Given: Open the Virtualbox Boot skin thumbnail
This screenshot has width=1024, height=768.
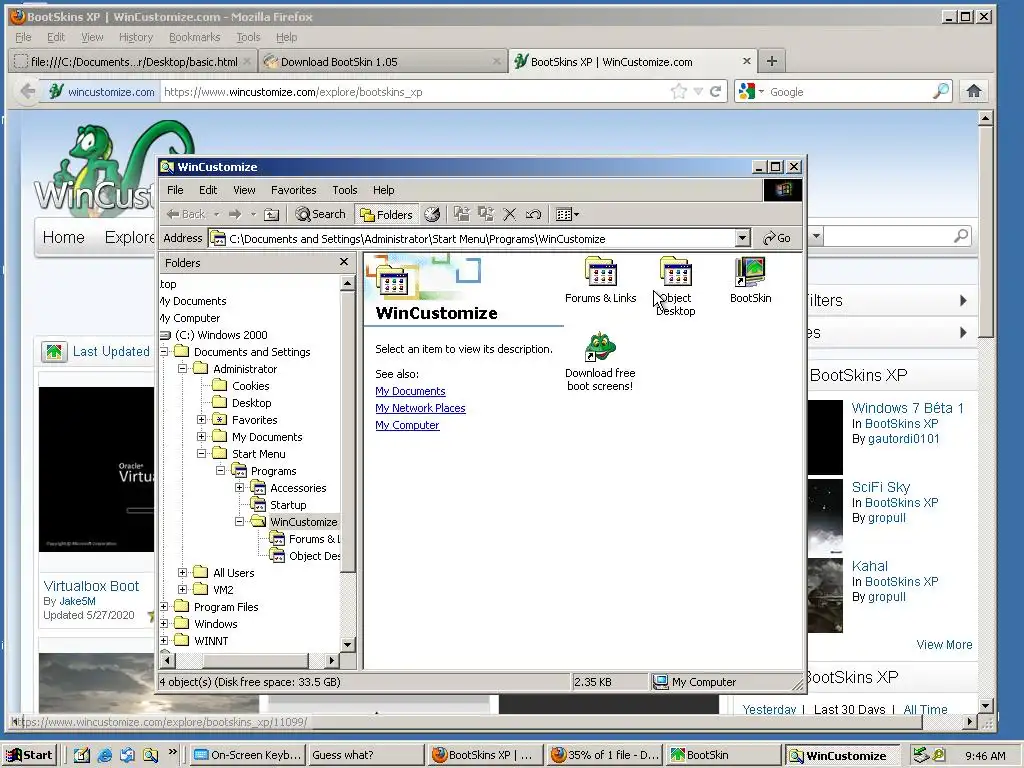Looking at the screenshot, I should pyautogui.click(x=97, y=470).
